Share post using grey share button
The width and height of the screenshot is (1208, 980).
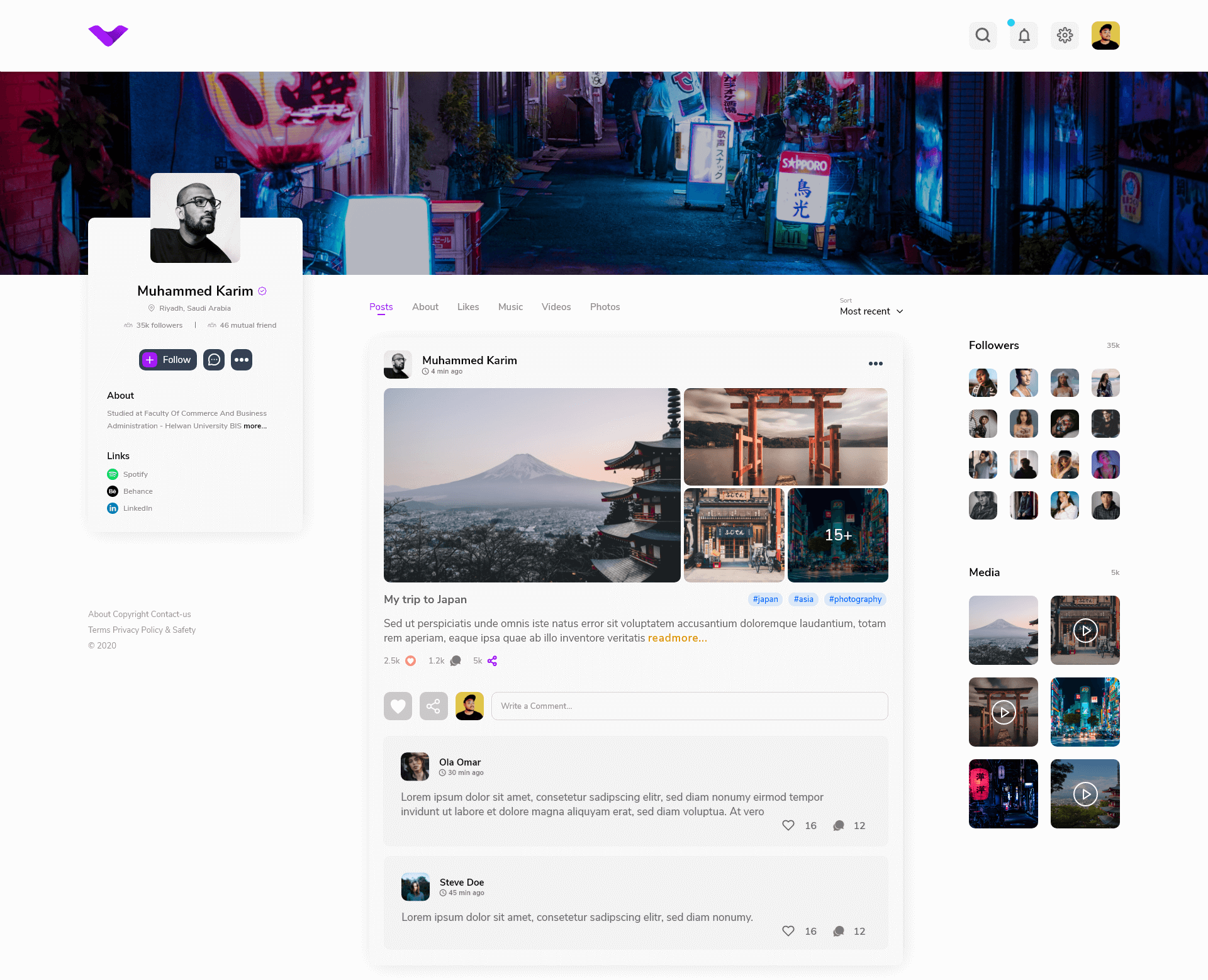pos(433,706)
